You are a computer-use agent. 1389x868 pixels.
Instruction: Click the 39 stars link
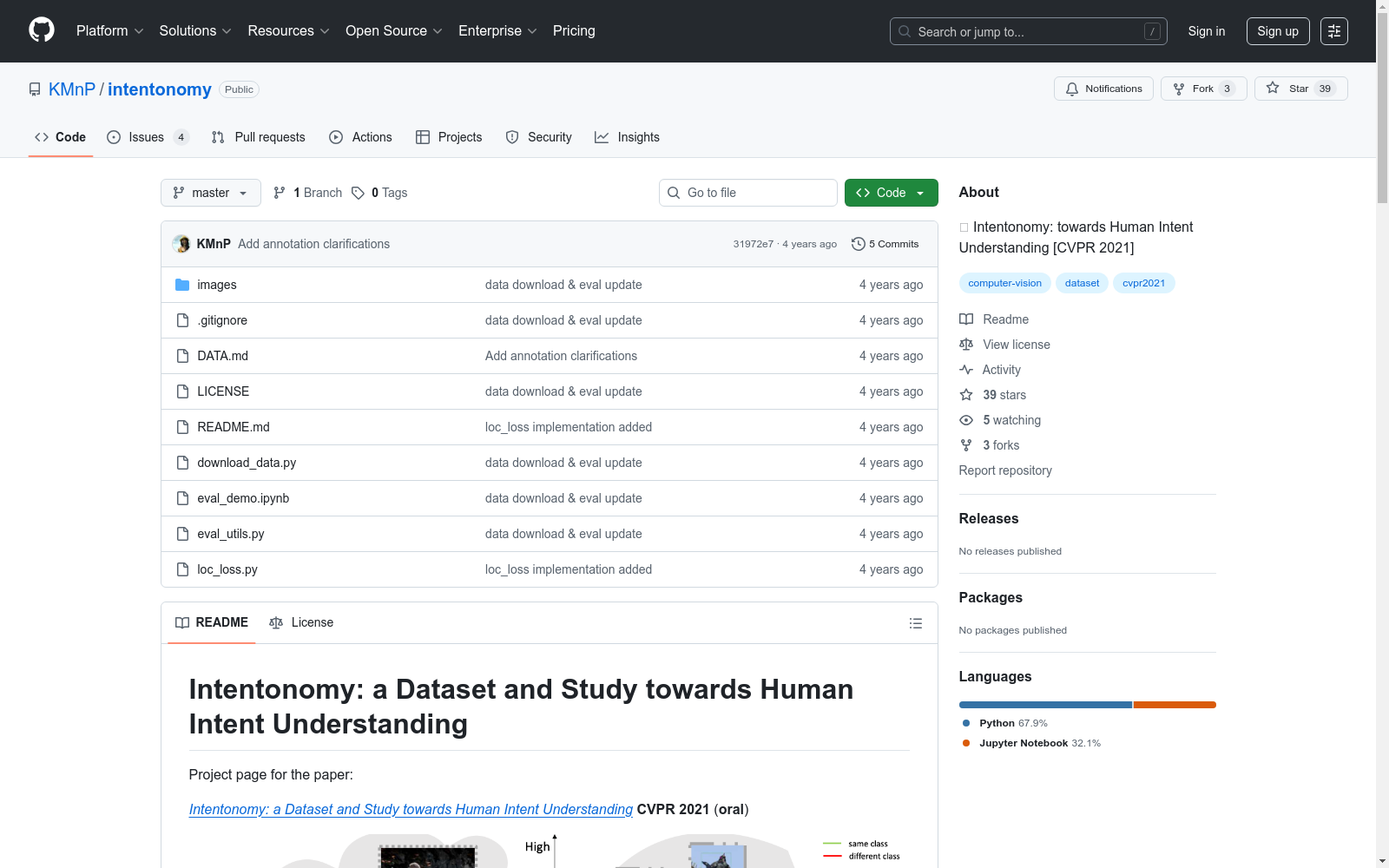[1004, 395]
